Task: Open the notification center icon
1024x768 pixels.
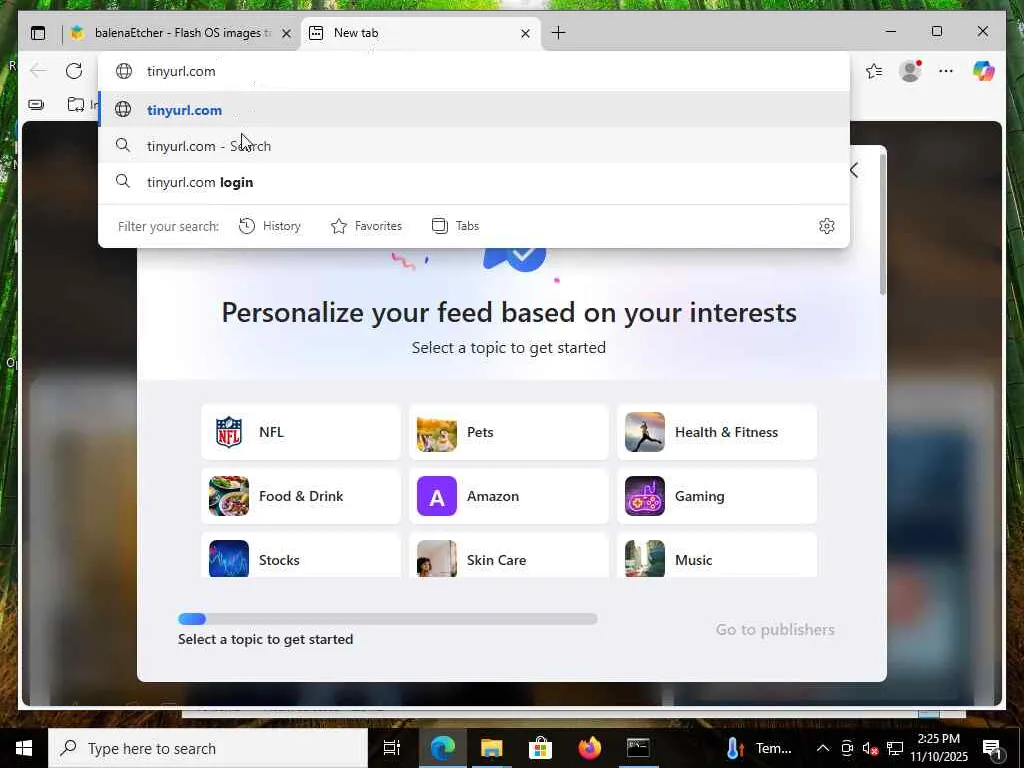Action: (x=992, y=748)
